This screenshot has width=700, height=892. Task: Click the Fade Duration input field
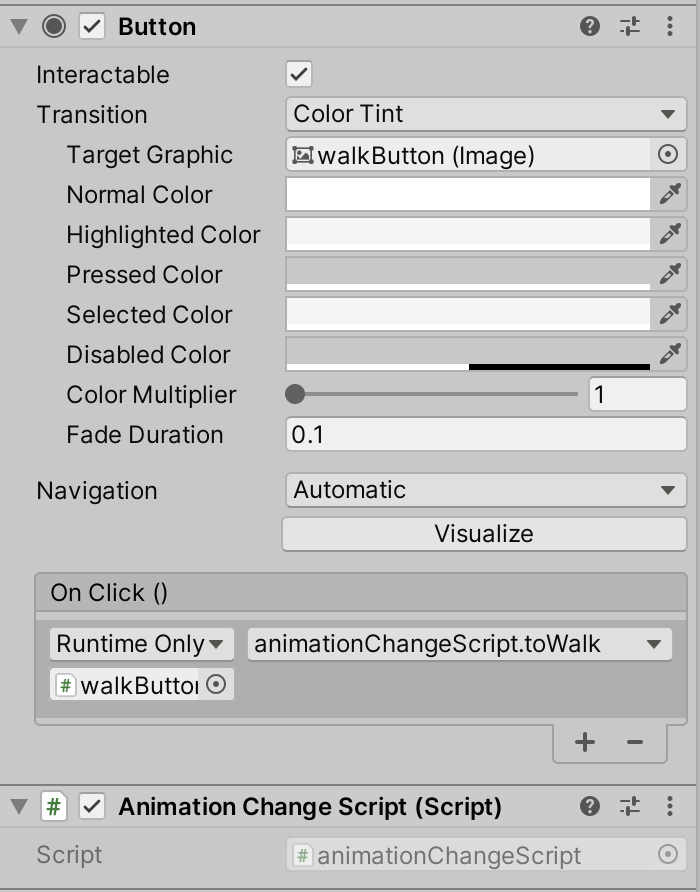pyautogui.click(x=486, y=434)
